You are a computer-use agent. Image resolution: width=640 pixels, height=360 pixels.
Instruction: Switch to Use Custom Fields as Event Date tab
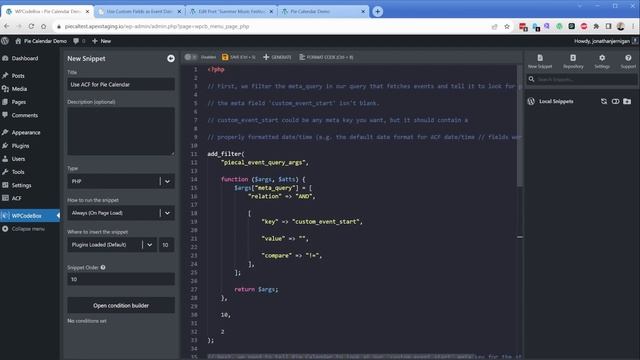tap(139, 11)
